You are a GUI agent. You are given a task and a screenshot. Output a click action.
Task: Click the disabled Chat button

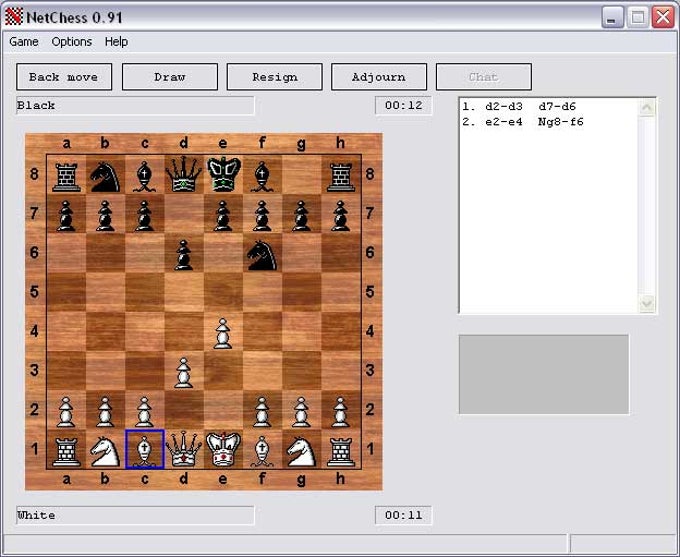(x=484, y=77)
